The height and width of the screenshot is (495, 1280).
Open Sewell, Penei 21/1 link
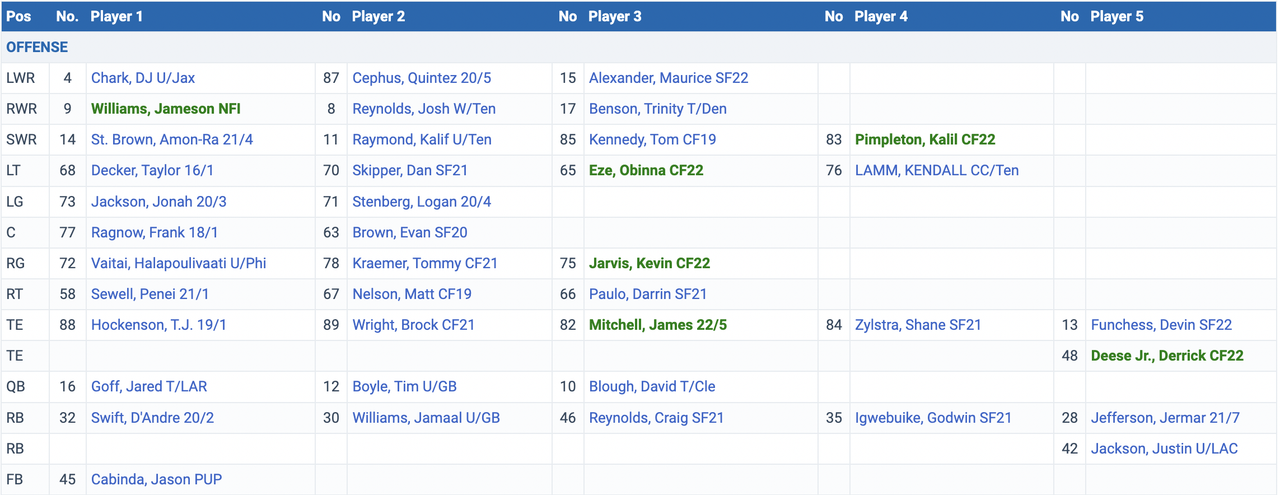[150, 295]
